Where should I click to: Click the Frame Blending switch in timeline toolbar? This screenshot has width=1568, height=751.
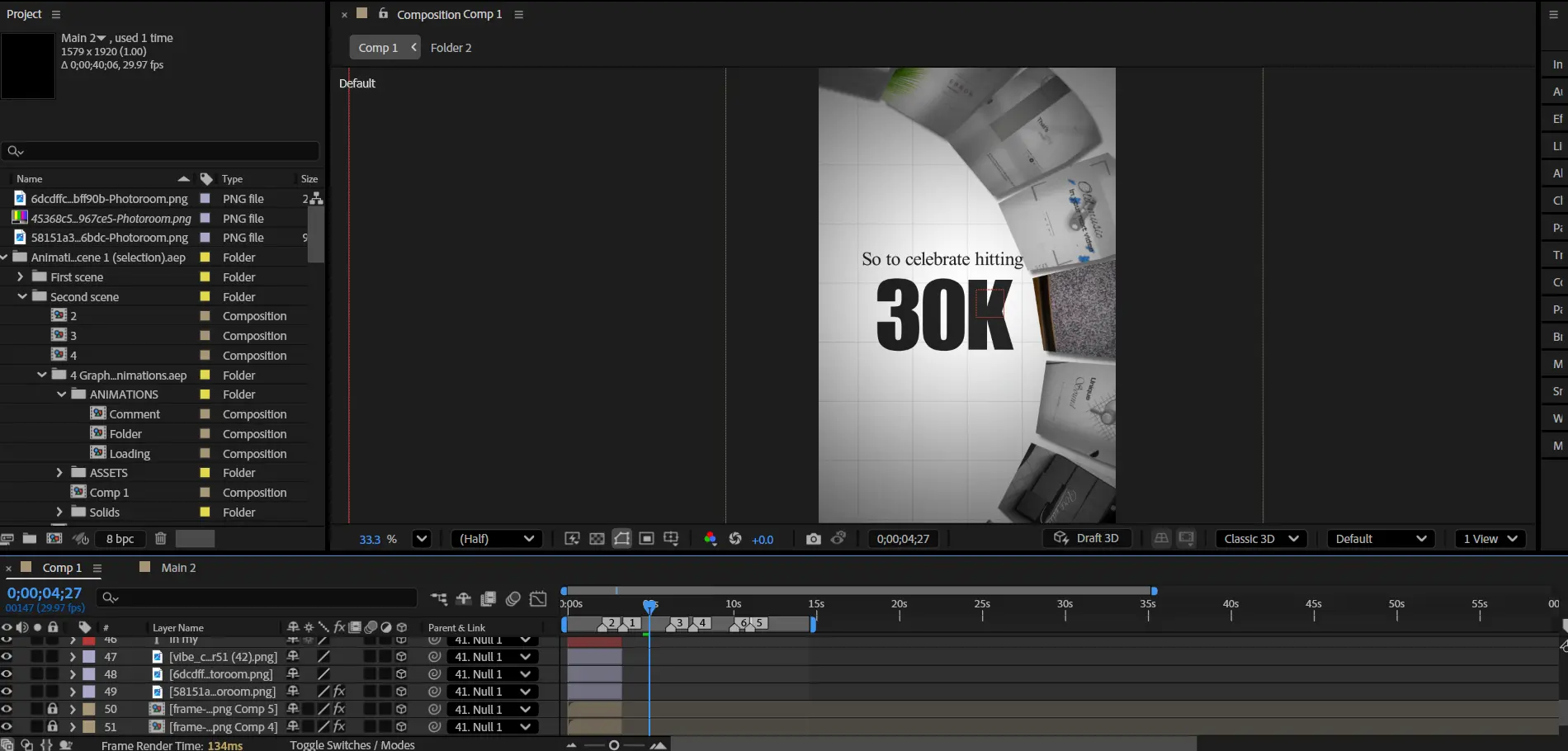tap(489, 599)
